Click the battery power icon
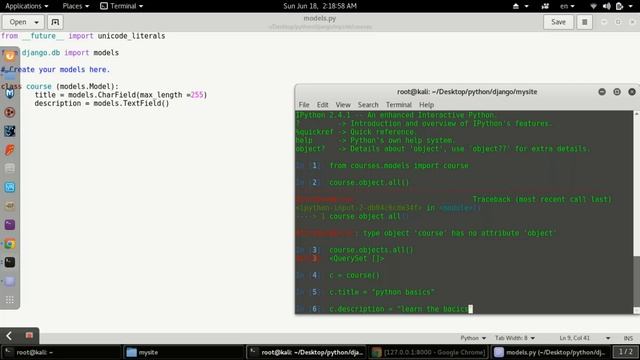Screen dimensions: 640x360 coord(619,6)
